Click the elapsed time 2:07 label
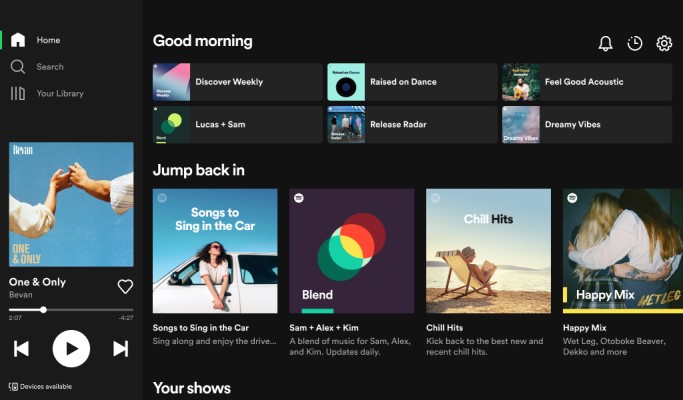683x400 pixels. (15, 318)
